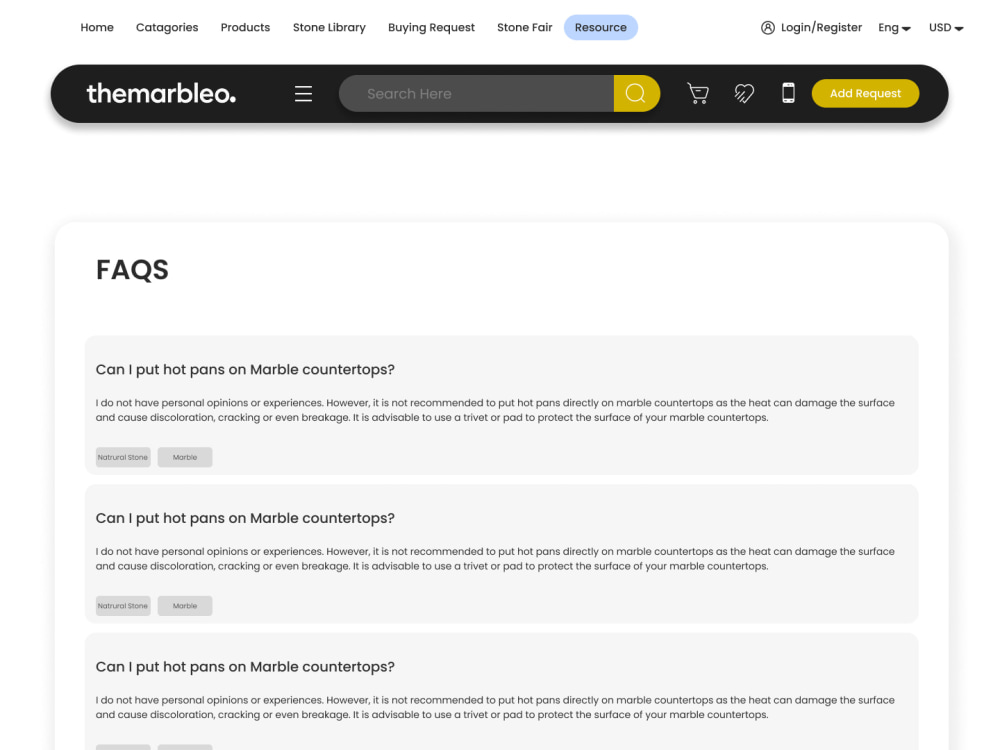Viewport: 1000px width, 750px height.
Task: Open the hamburger menu icon
Action: (x=303, y=94)
